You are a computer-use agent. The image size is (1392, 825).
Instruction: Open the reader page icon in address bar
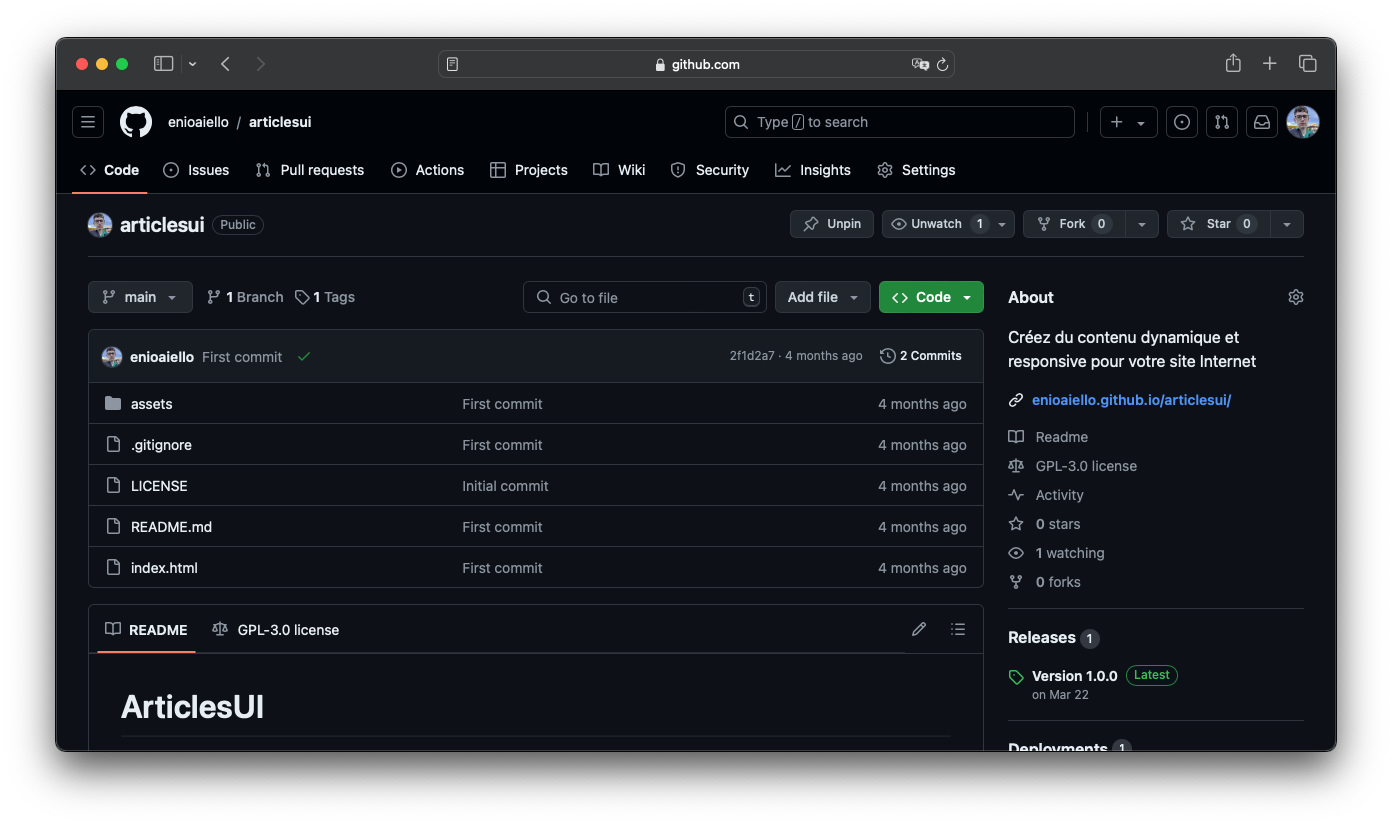tap(452, 64)
